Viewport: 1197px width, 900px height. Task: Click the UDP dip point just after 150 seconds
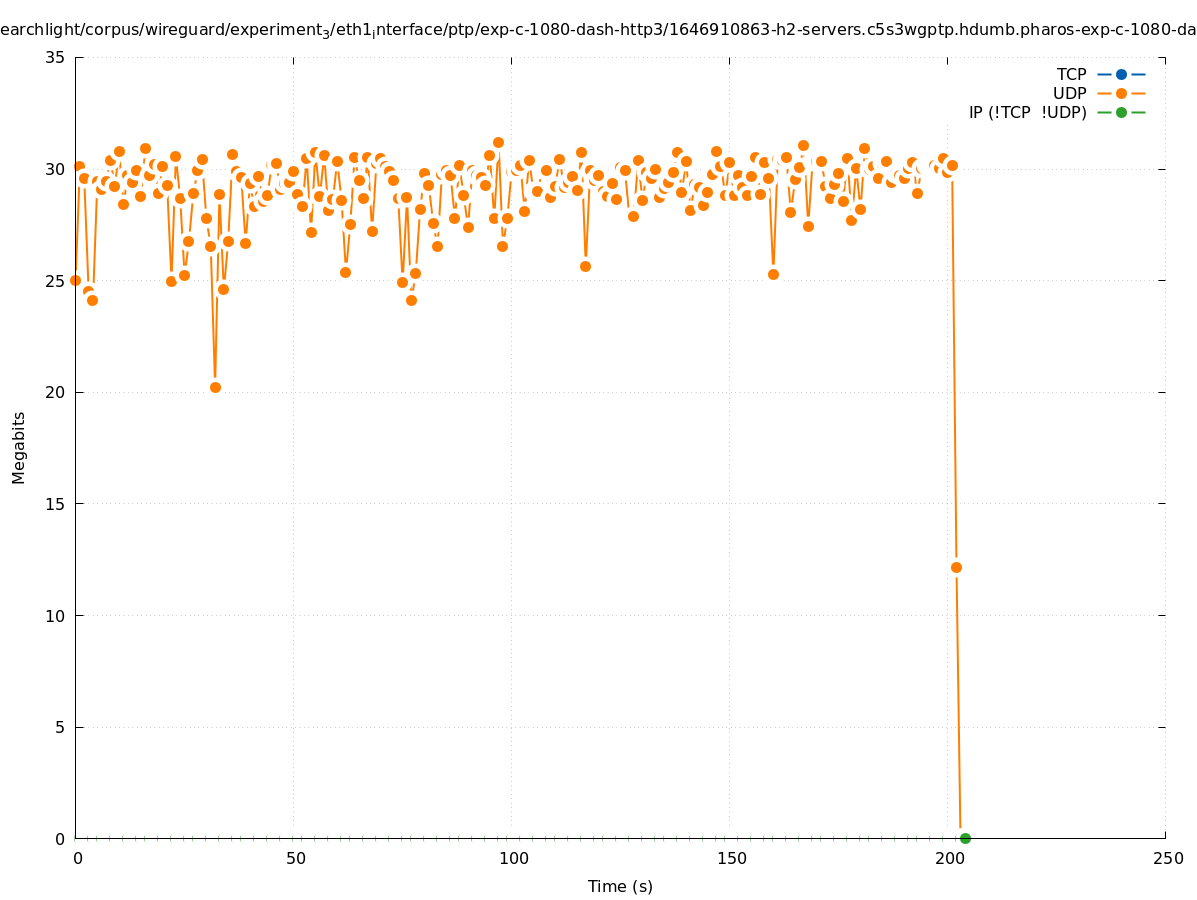pos(773,274)
